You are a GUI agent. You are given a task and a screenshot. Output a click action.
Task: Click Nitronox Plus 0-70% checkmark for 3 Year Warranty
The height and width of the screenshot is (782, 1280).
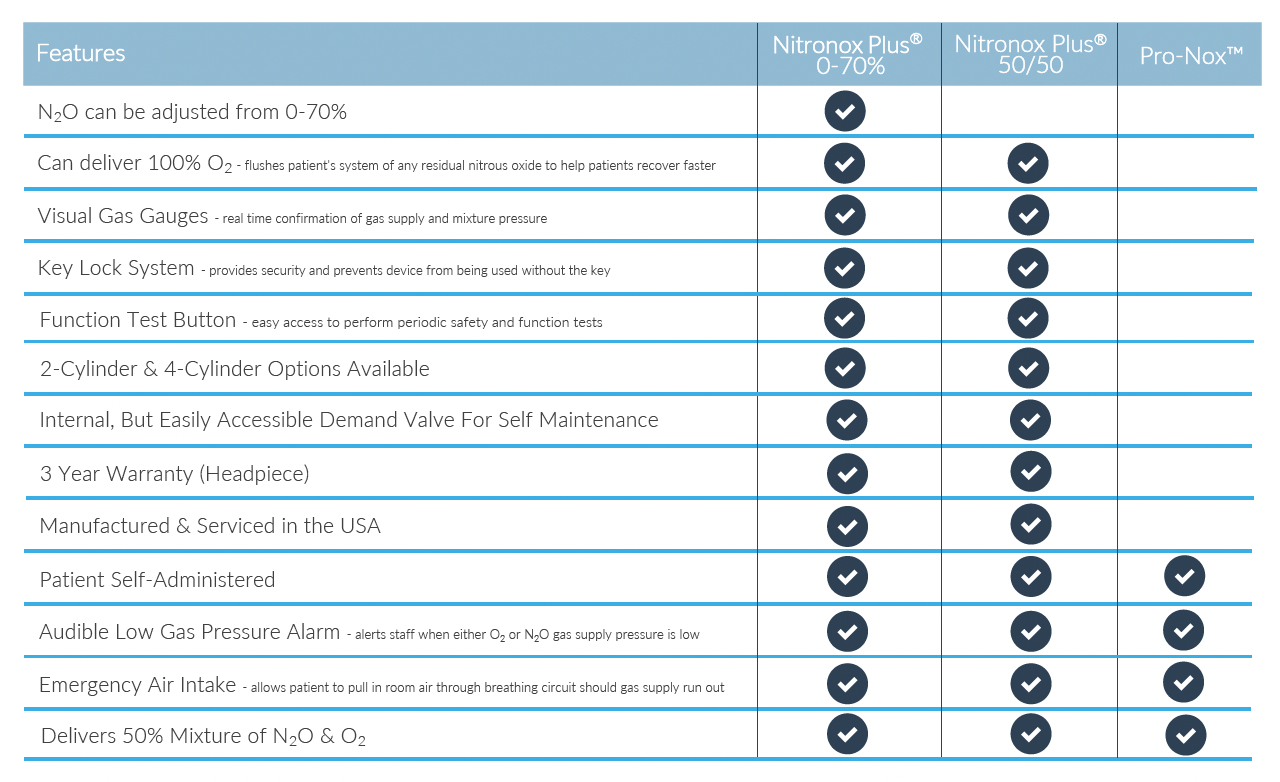point(847,473)
